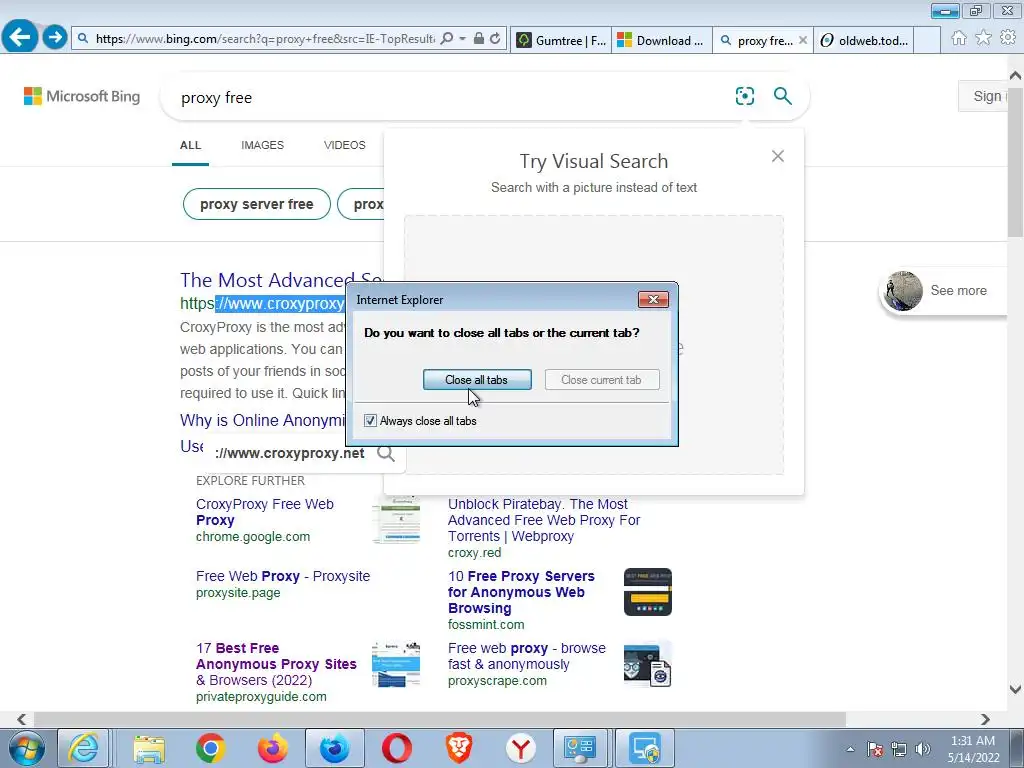Open the blue Thunderbird-like taskbar icon
This screenshot has width=1024, height=768.
[x=334, y=748]
